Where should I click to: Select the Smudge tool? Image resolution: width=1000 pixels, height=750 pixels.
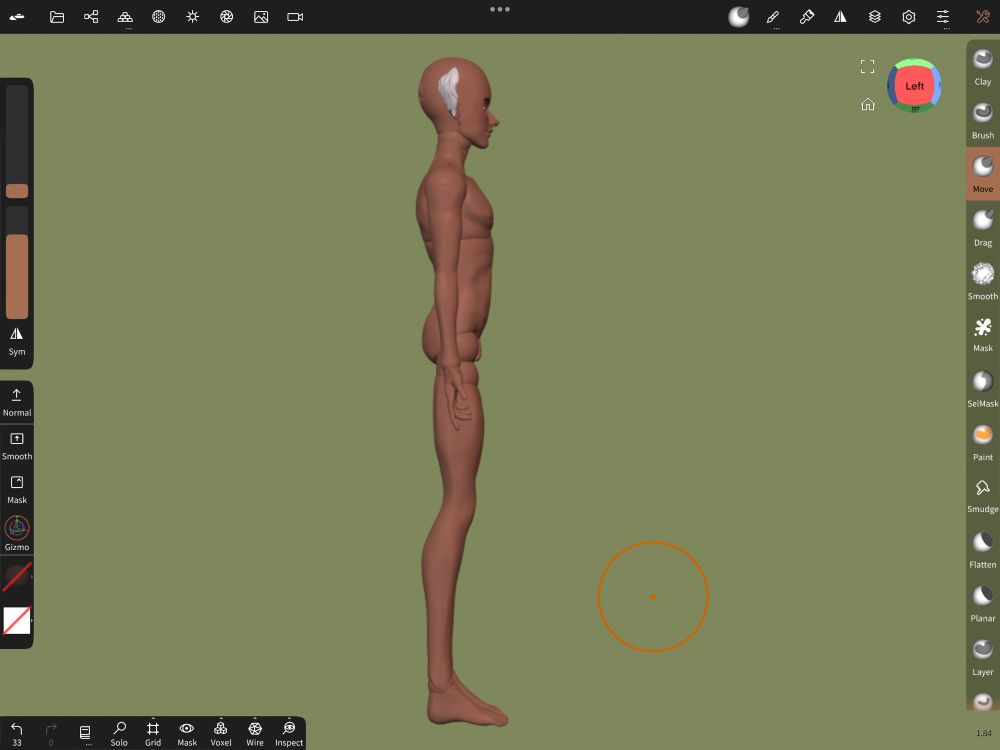tap(981, 495)
